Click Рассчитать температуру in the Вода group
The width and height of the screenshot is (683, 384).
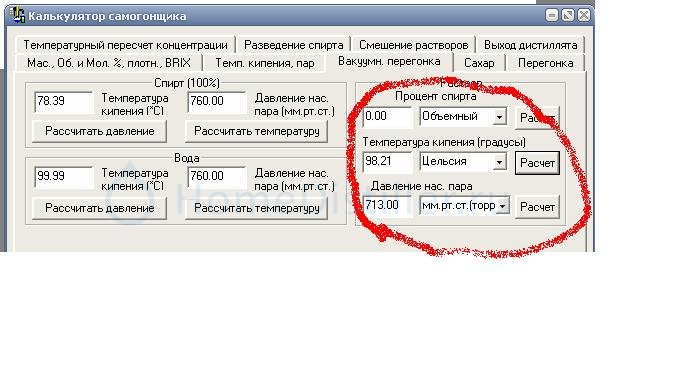pos(257,208)
